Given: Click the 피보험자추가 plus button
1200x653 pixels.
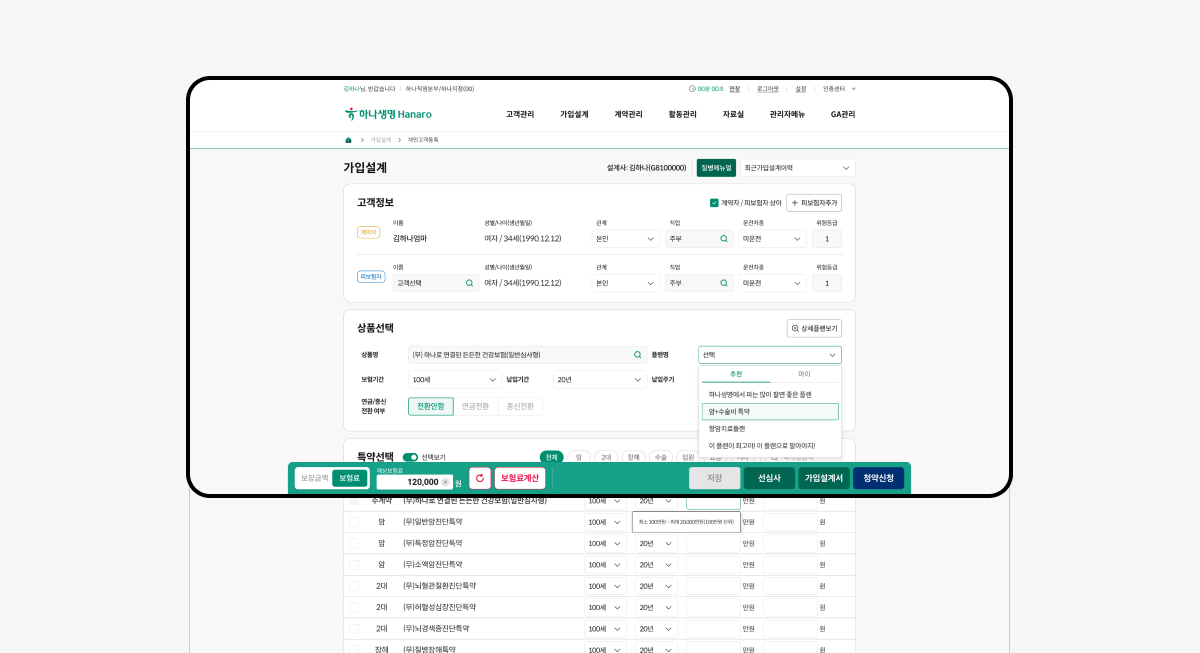Looking at the screenshot, I should (814, 203).
